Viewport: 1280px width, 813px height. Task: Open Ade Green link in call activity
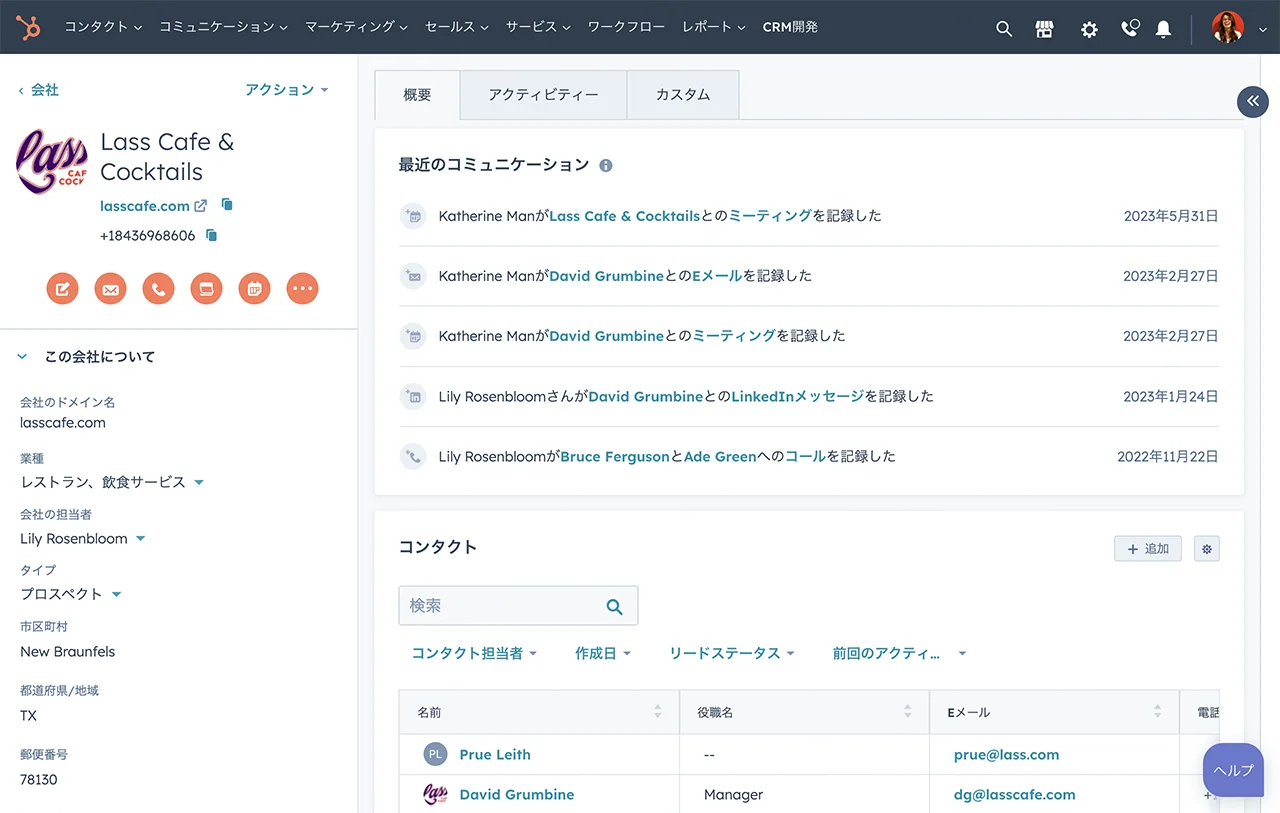[x=720, y=456]
